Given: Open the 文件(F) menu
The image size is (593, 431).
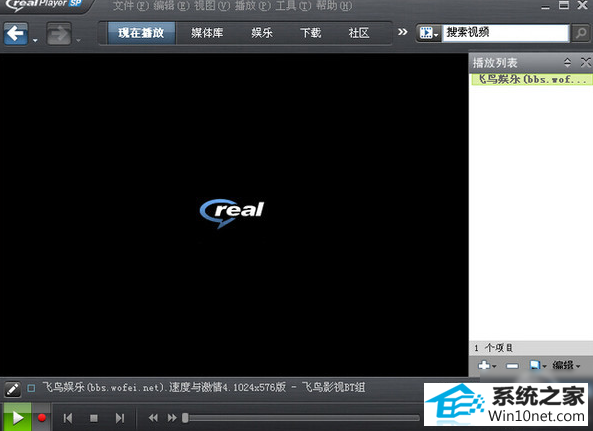Looking at the screenshot, I should pyautogui.click(x=131, y=6).
